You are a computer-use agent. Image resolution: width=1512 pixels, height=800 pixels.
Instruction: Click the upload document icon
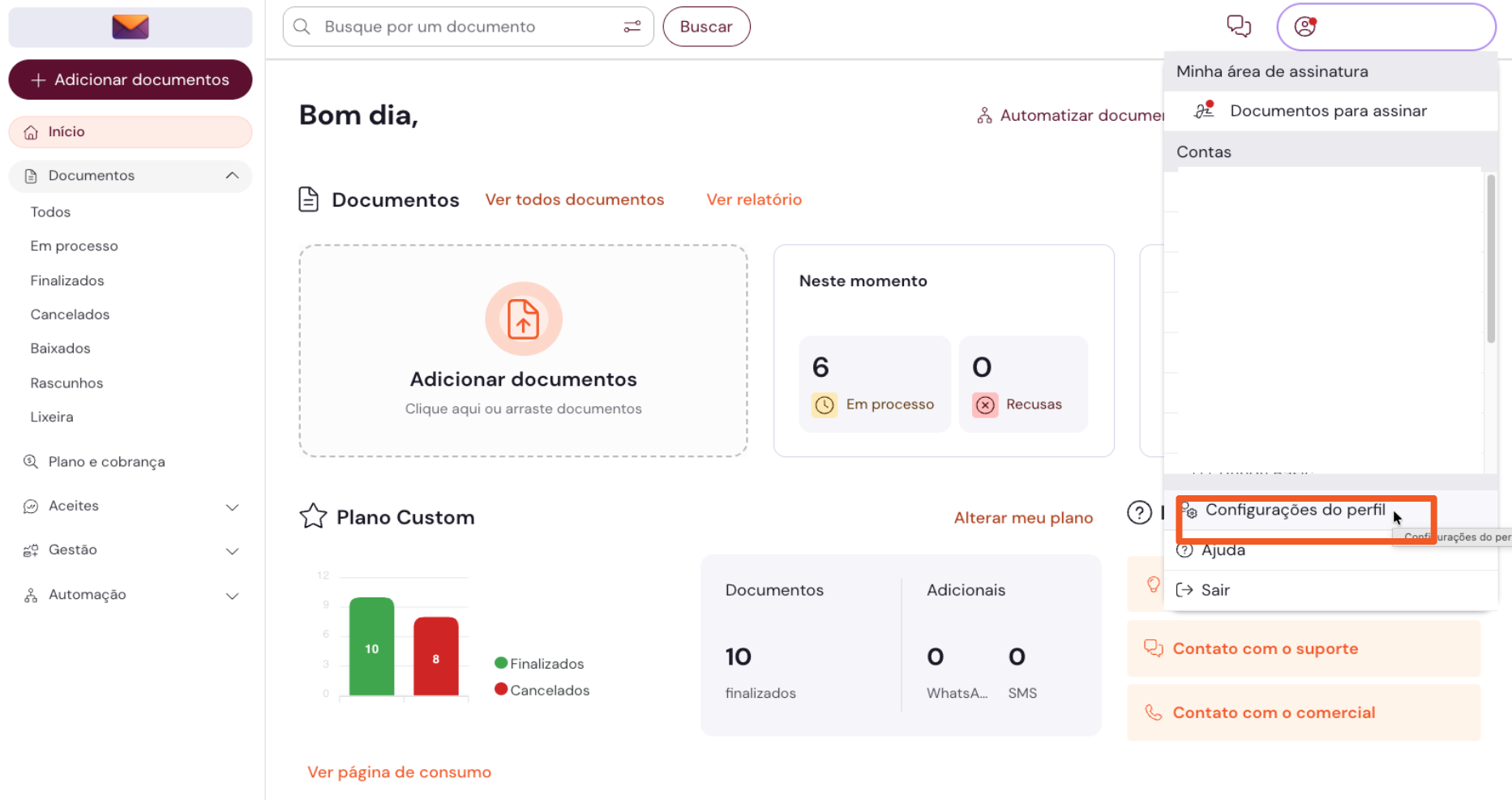pos(523,319)
